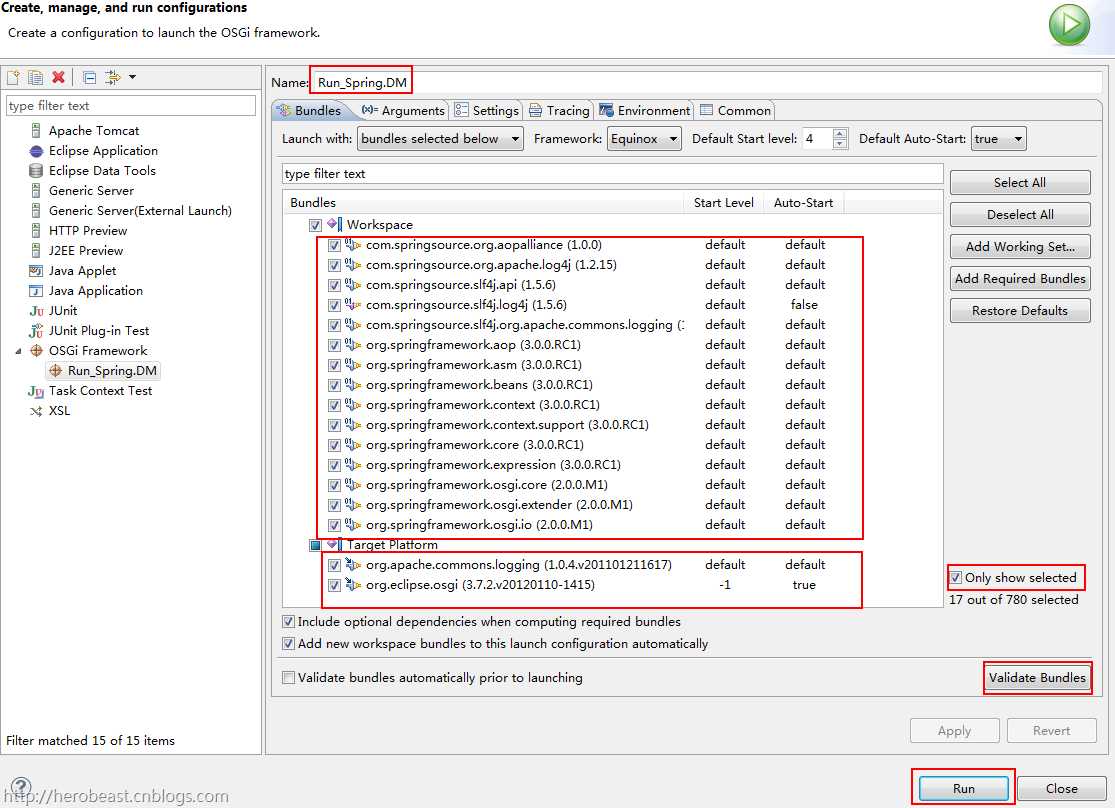The width and height of the screenshot is (1115, 808).
Task: Collapse the OSGi Framework tree node
Action: pyautogui.click(x=18, y=351)
